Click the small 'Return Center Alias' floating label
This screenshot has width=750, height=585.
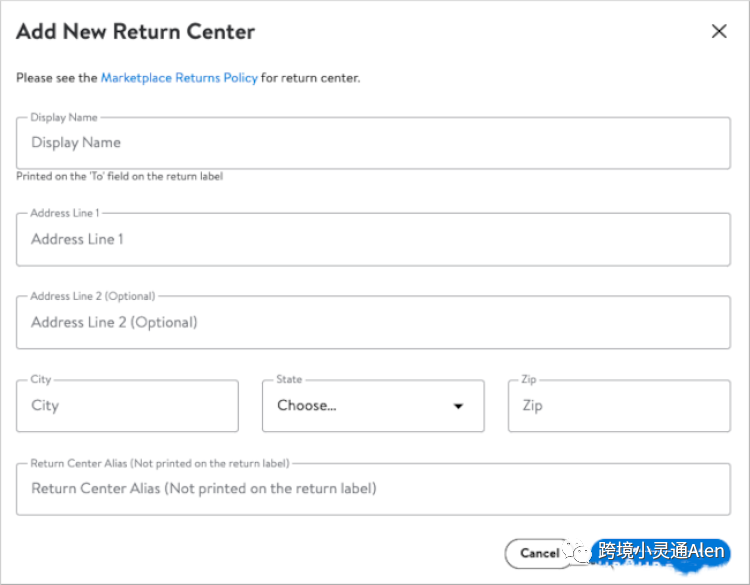pos(160,463)
